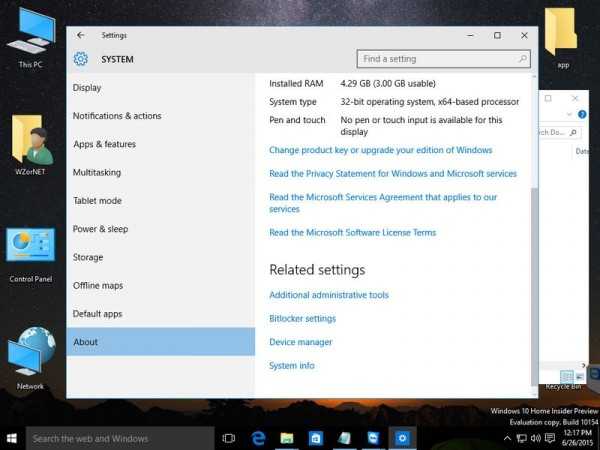The width and height of the screenshot is (600, 450).
Task: Click the search magnifier in Find a setting
Action: pyautogui.click(x=522, y=59)
